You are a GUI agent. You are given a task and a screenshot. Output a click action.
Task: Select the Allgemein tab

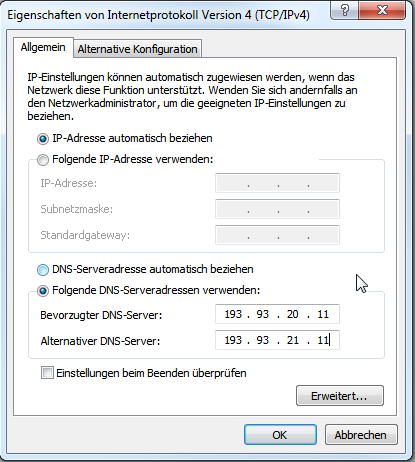click(43, 47)
